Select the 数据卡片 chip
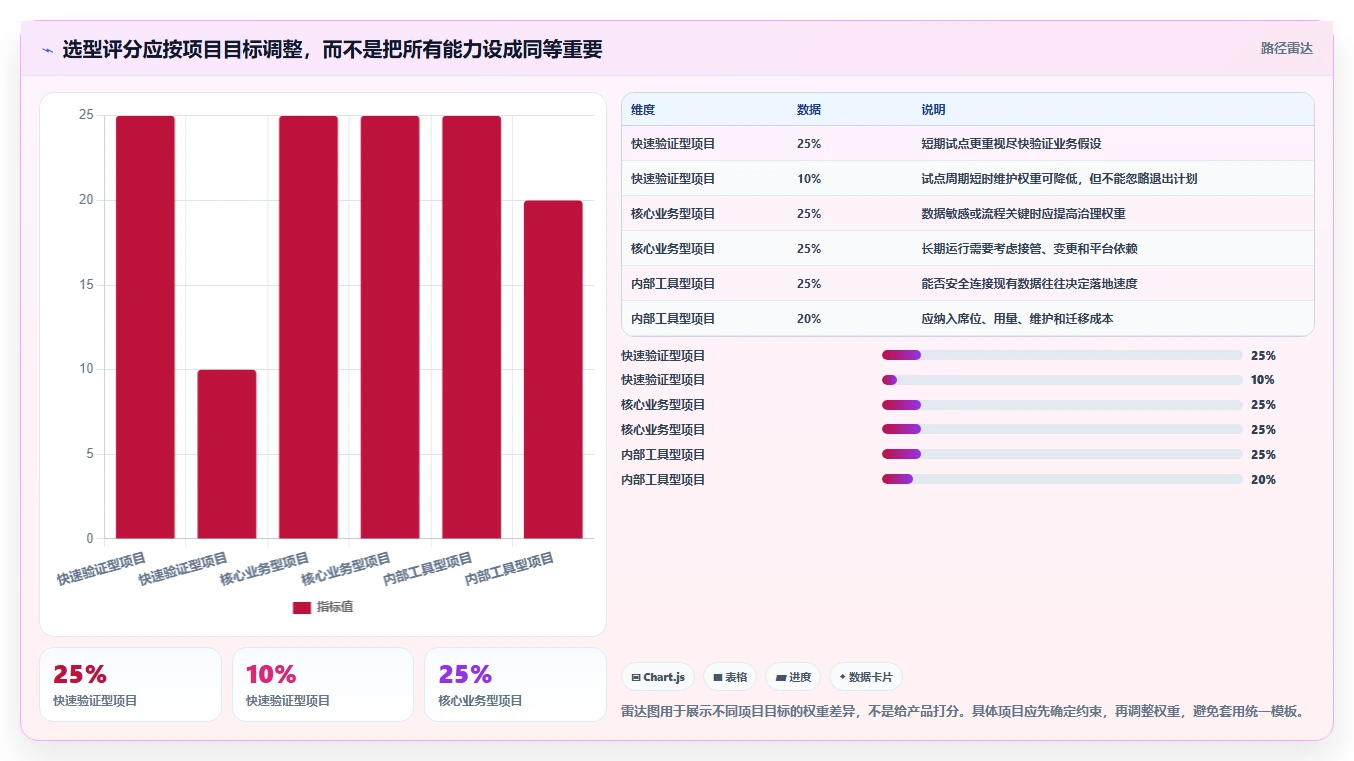This screenshot has height=761, width=1354. pyautogui.click(x=866, y=677)
